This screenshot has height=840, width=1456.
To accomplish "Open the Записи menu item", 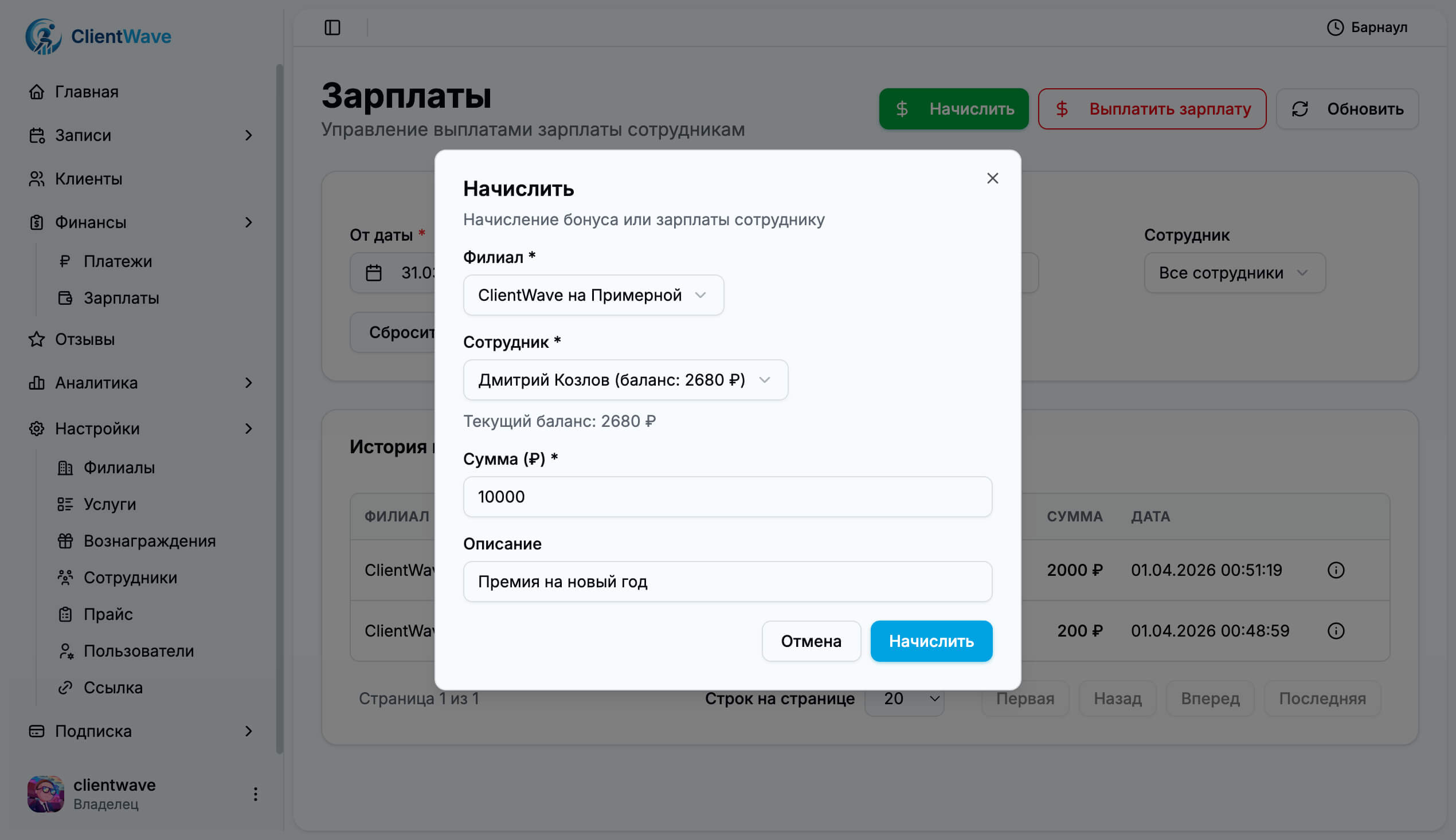I will click(x=83, y=135).
